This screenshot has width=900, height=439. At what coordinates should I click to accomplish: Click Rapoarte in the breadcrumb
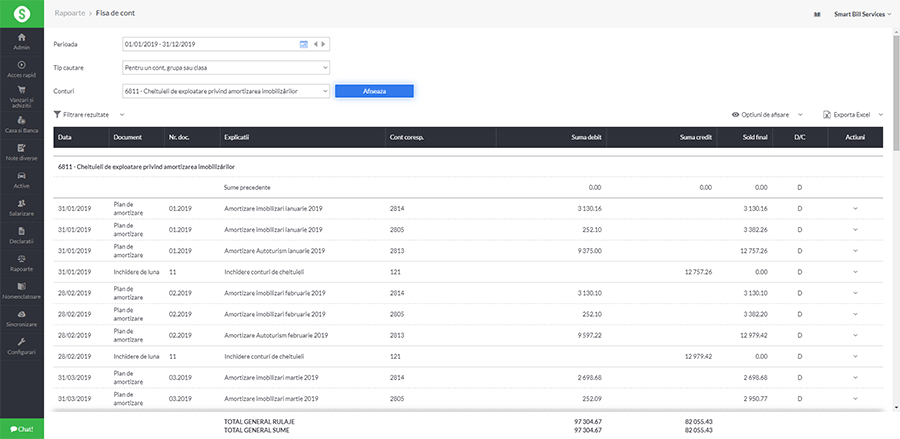click(70, 14)
